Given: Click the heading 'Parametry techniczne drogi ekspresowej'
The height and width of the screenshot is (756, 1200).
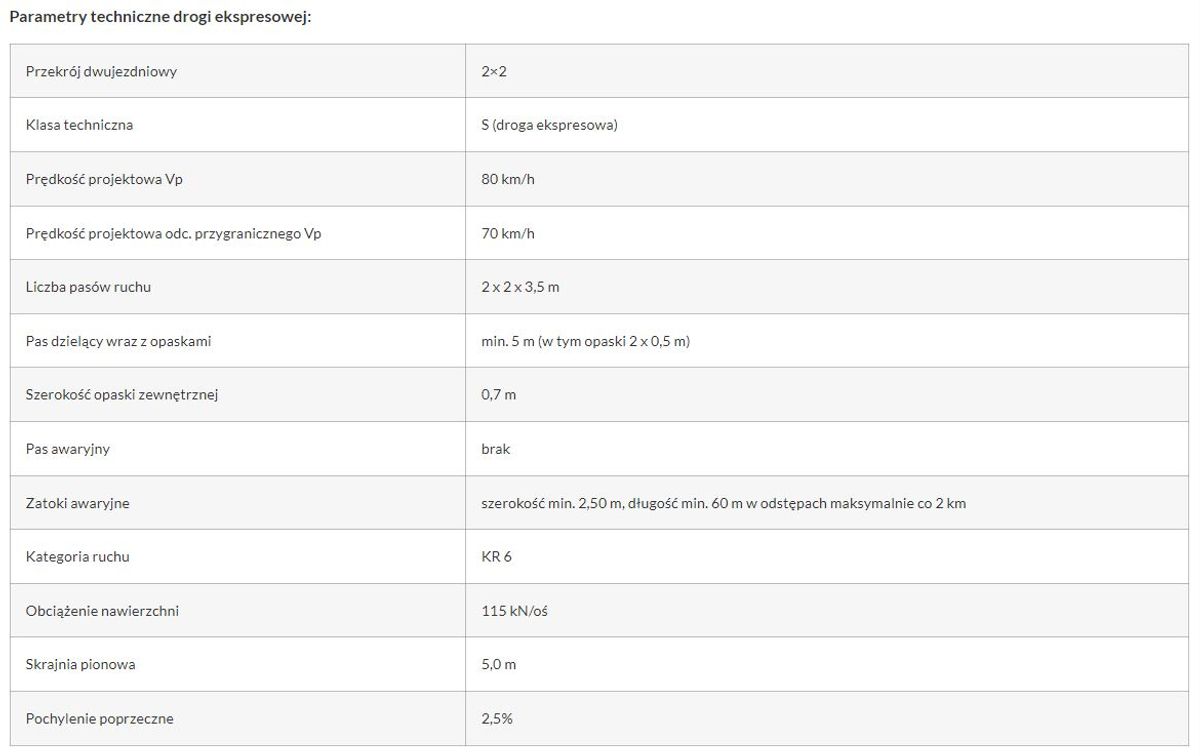Looking at the screenshot, I should pos(160,18).
